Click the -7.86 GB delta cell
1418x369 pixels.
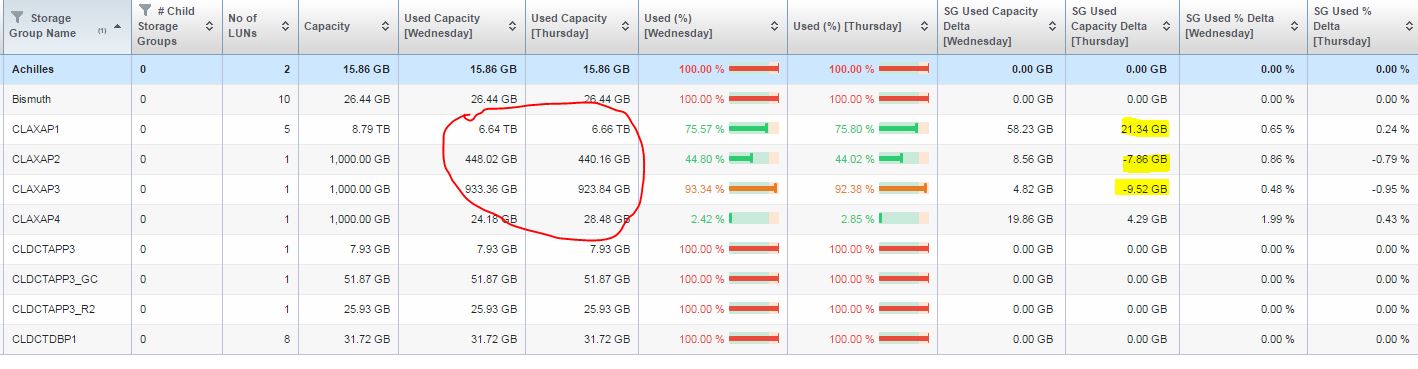pyautogui.click(x=1144, y=160)
